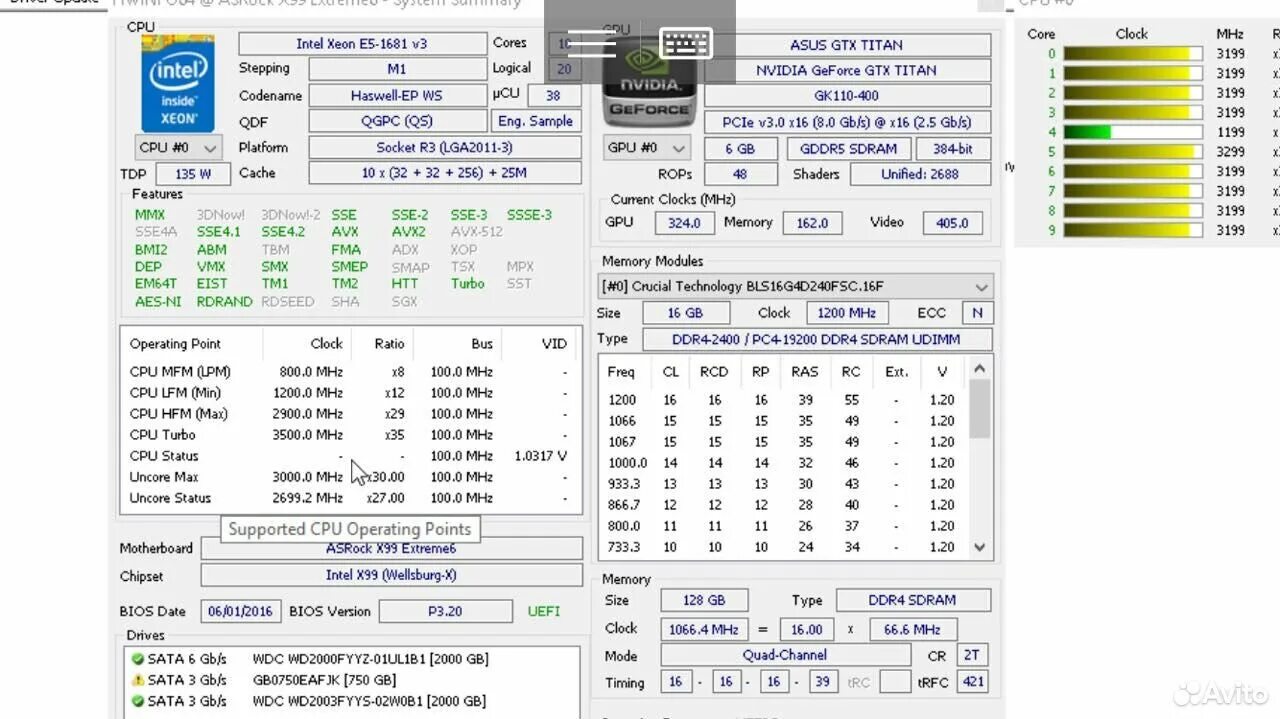Click the TDP 135 W field
The image size is (1280, 719).
[192, 173]
